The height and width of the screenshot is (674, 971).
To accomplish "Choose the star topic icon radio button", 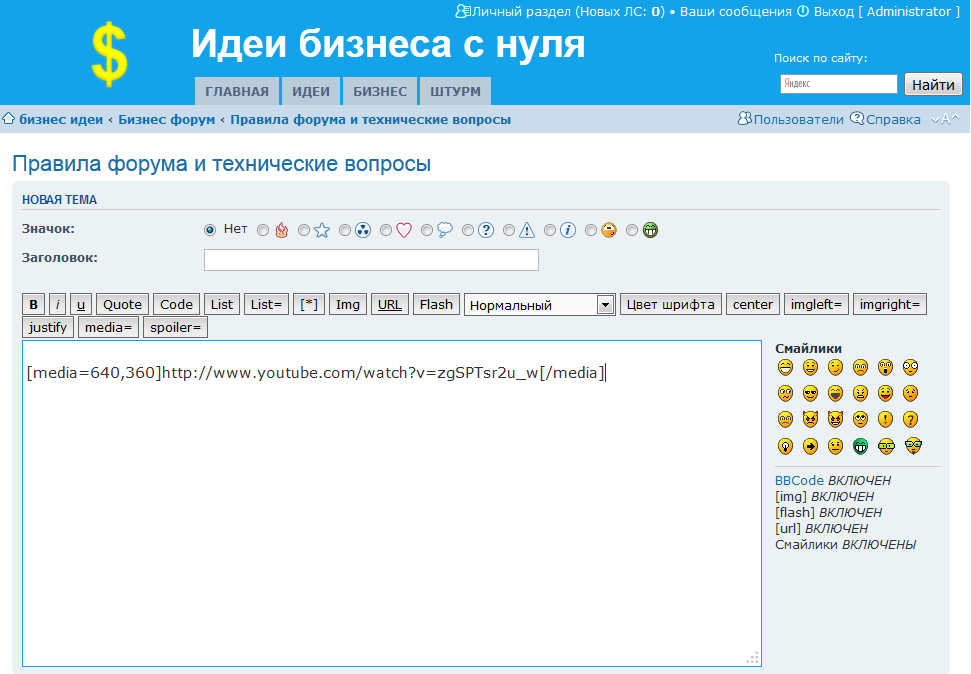I will coord(304,231).
